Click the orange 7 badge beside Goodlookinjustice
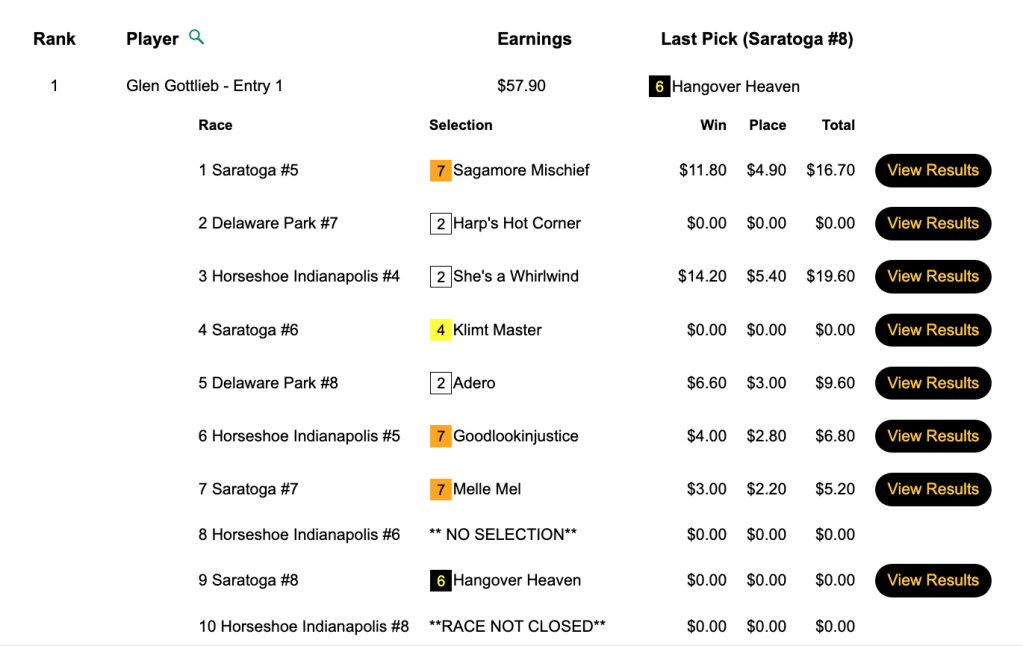The height and width of the screenshot is (646, 1023). coord(440,436)
